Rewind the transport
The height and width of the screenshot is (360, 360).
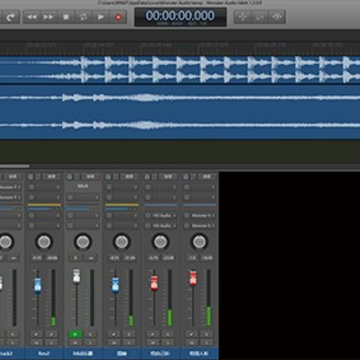(32, 17)
